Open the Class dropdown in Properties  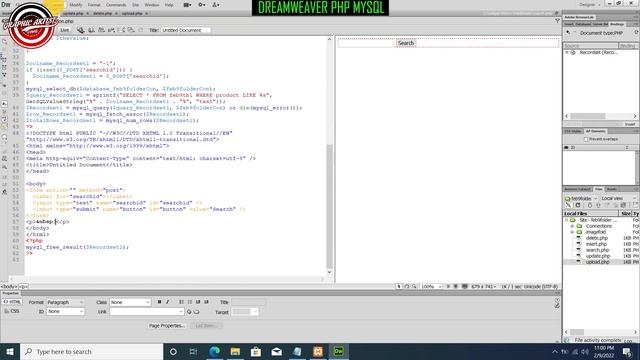click(130, 302)
